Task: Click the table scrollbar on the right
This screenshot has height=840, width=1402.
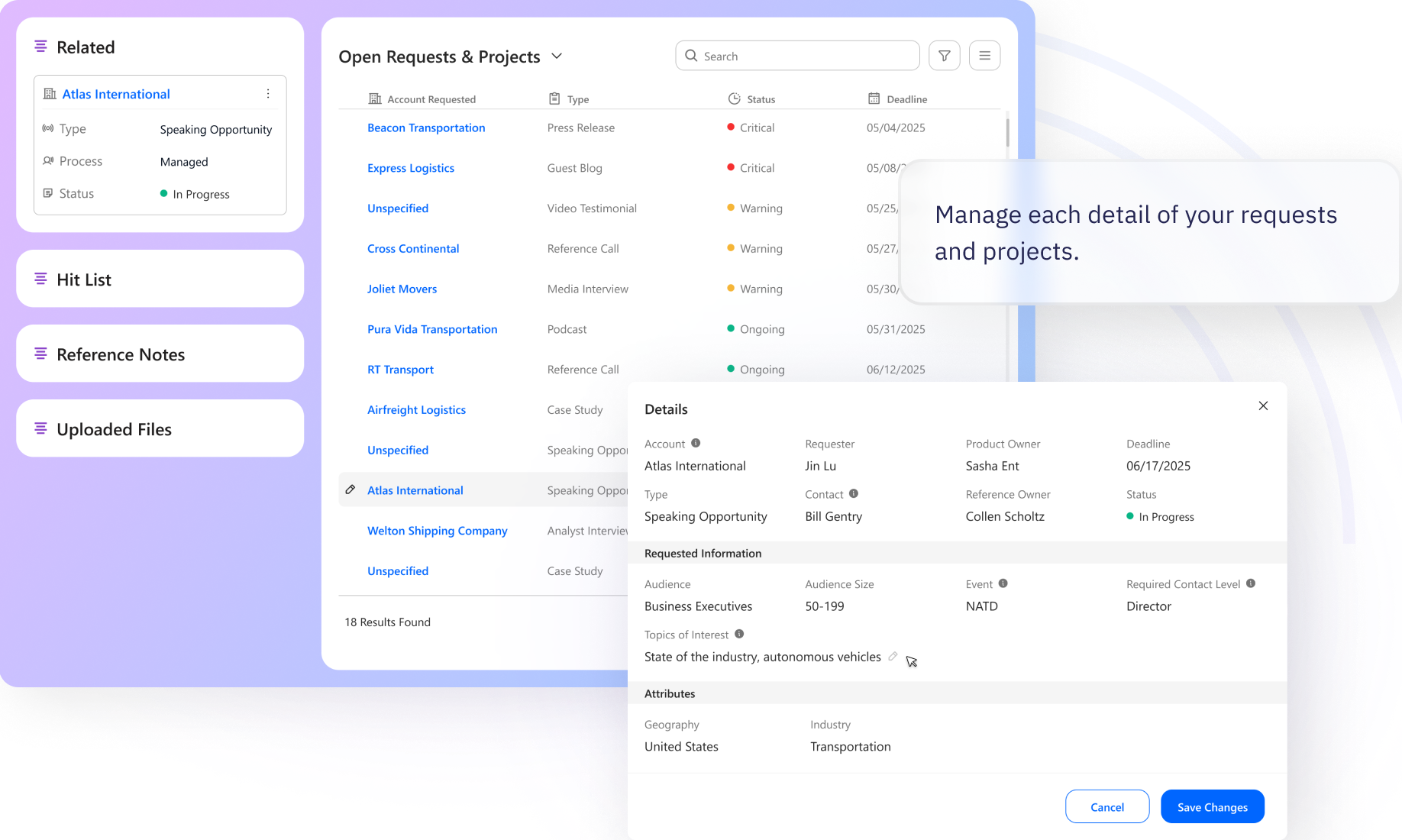Action: (x=1006, y=134)
